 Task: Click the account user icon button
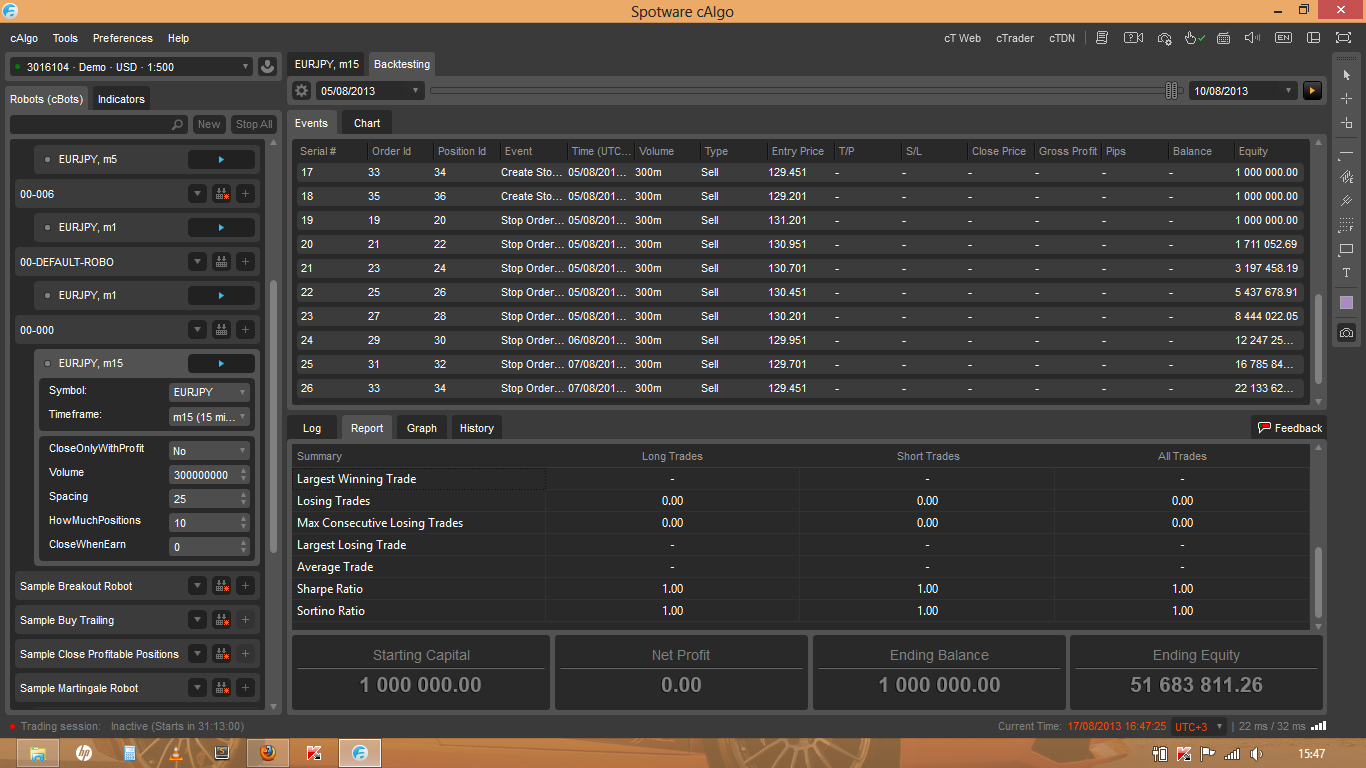[x=267, y=67]
